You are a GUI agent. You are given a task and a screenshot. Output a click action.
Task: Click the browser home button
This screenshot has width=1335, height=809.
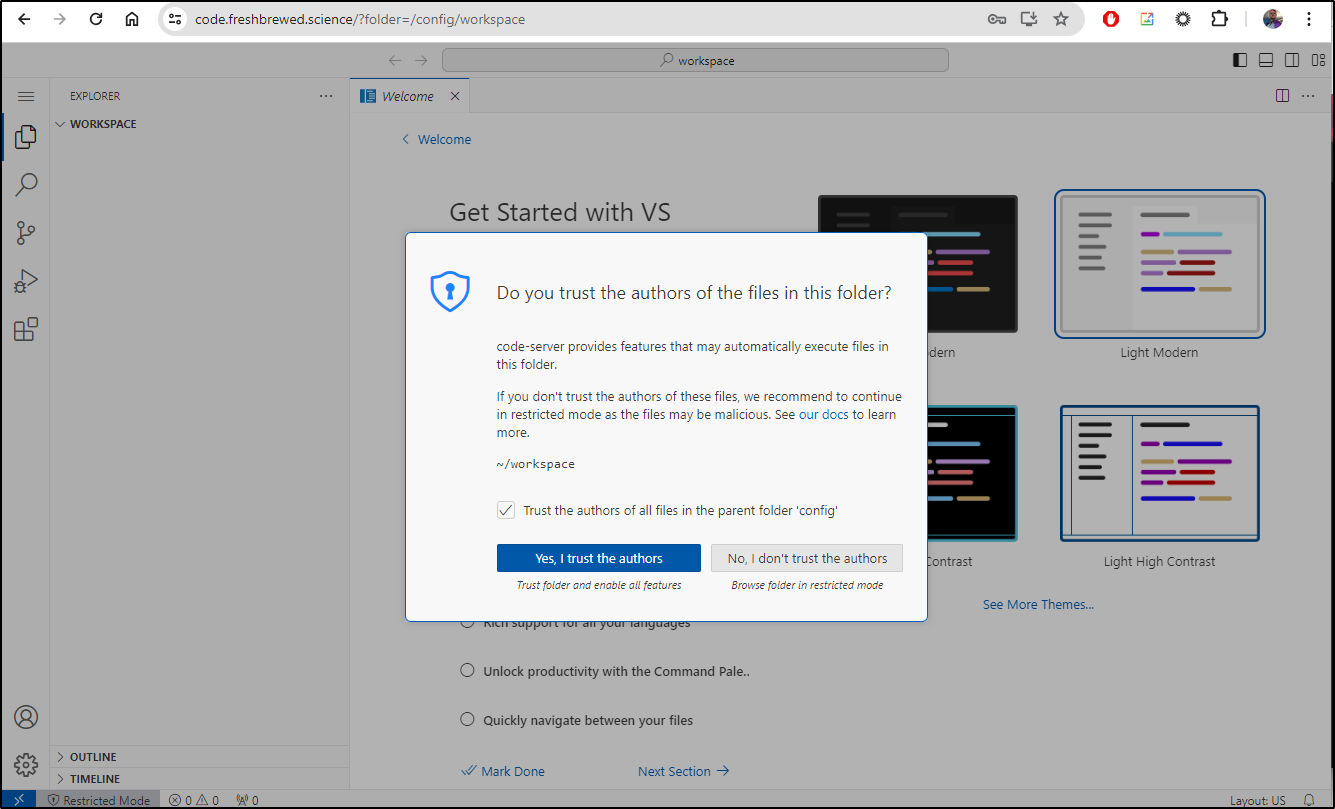tap(132, 19)
